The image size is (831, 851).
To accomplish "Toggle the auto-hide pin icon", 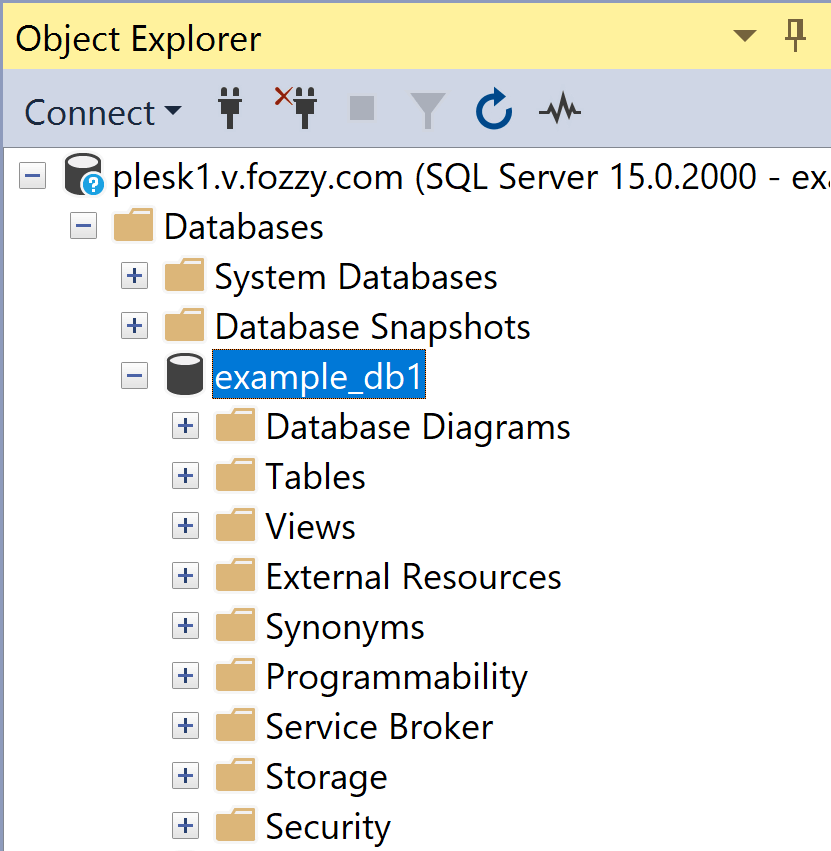I will click(796, 35).
